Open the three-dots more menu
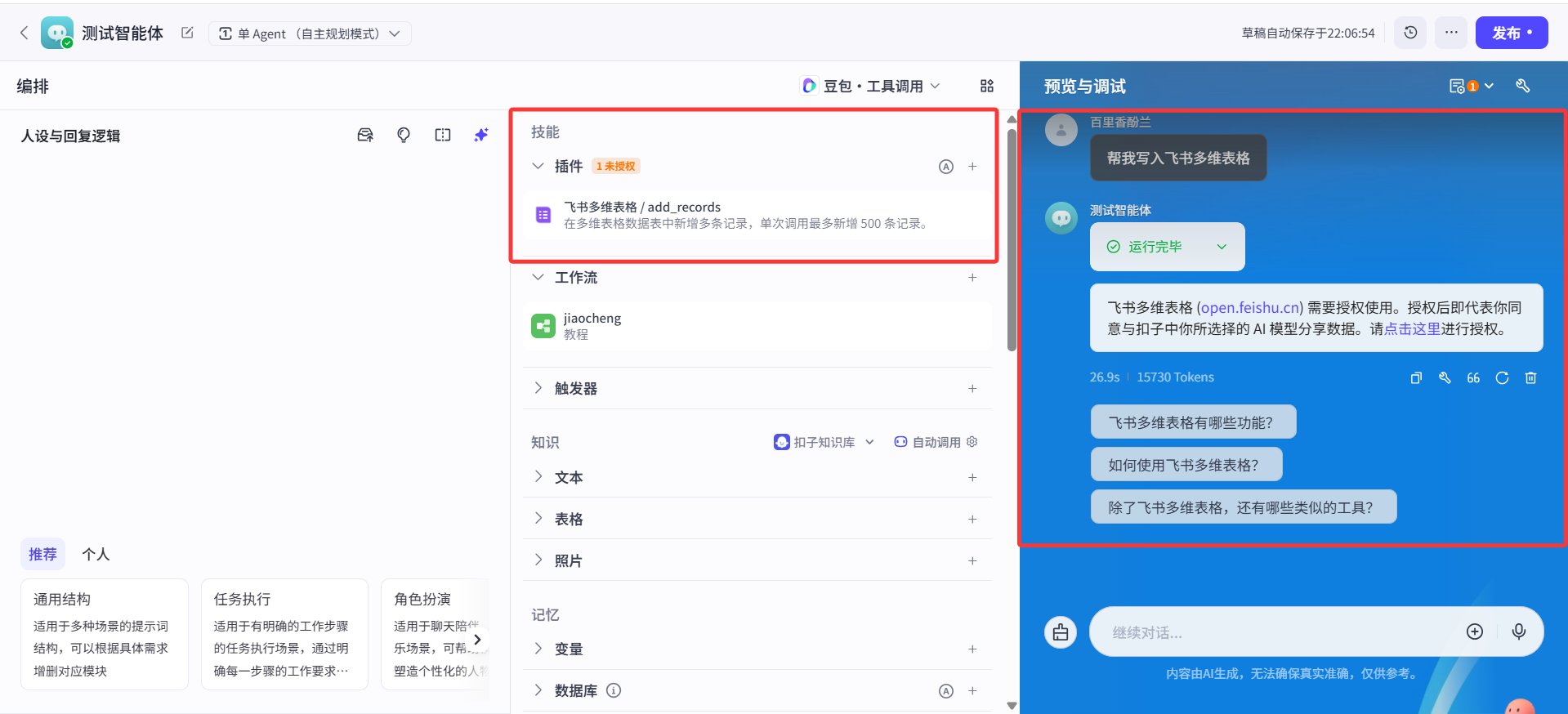The image size is (1568, 714). coord(1451,33)
